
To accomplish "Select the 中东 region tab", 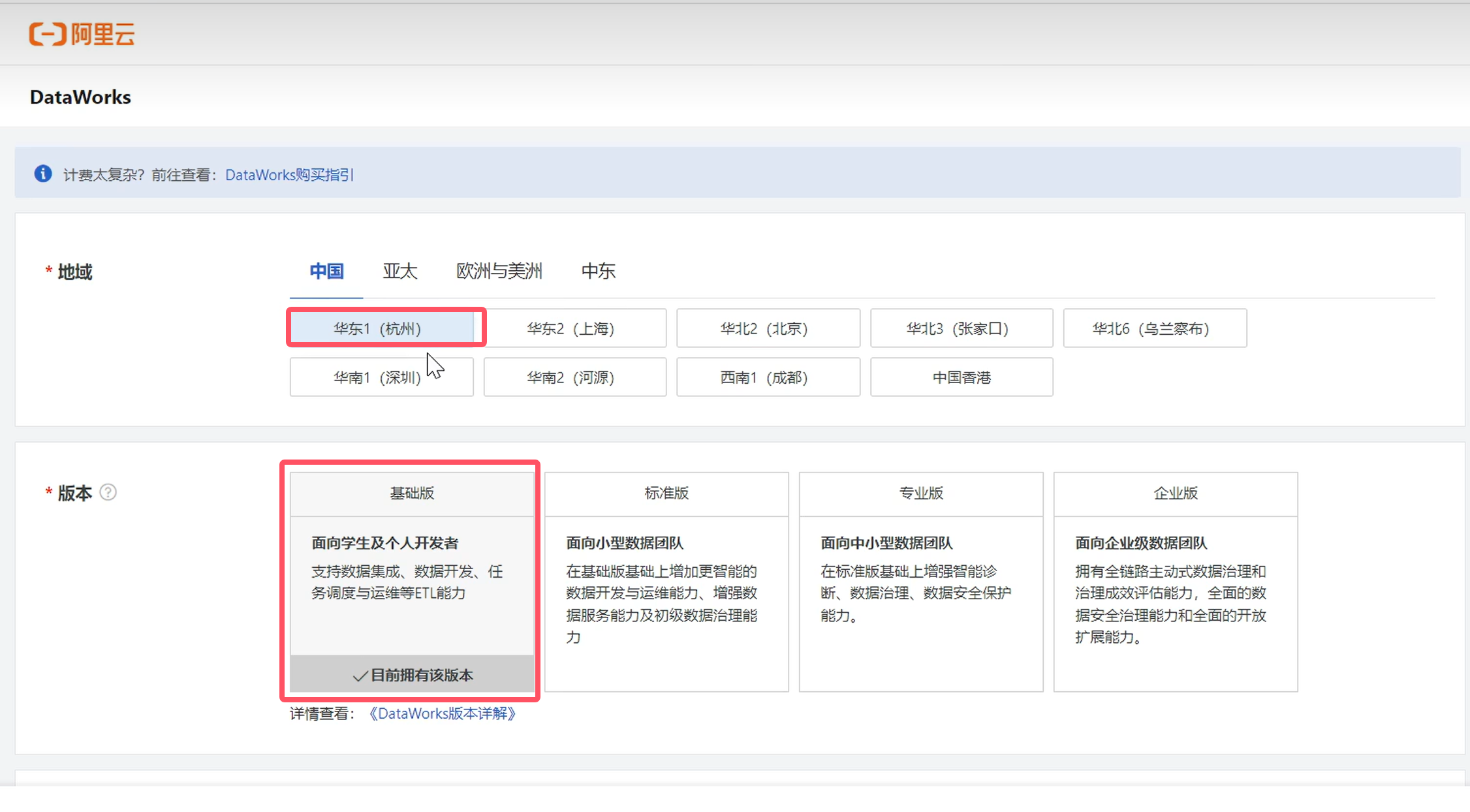I will point(598,271).
